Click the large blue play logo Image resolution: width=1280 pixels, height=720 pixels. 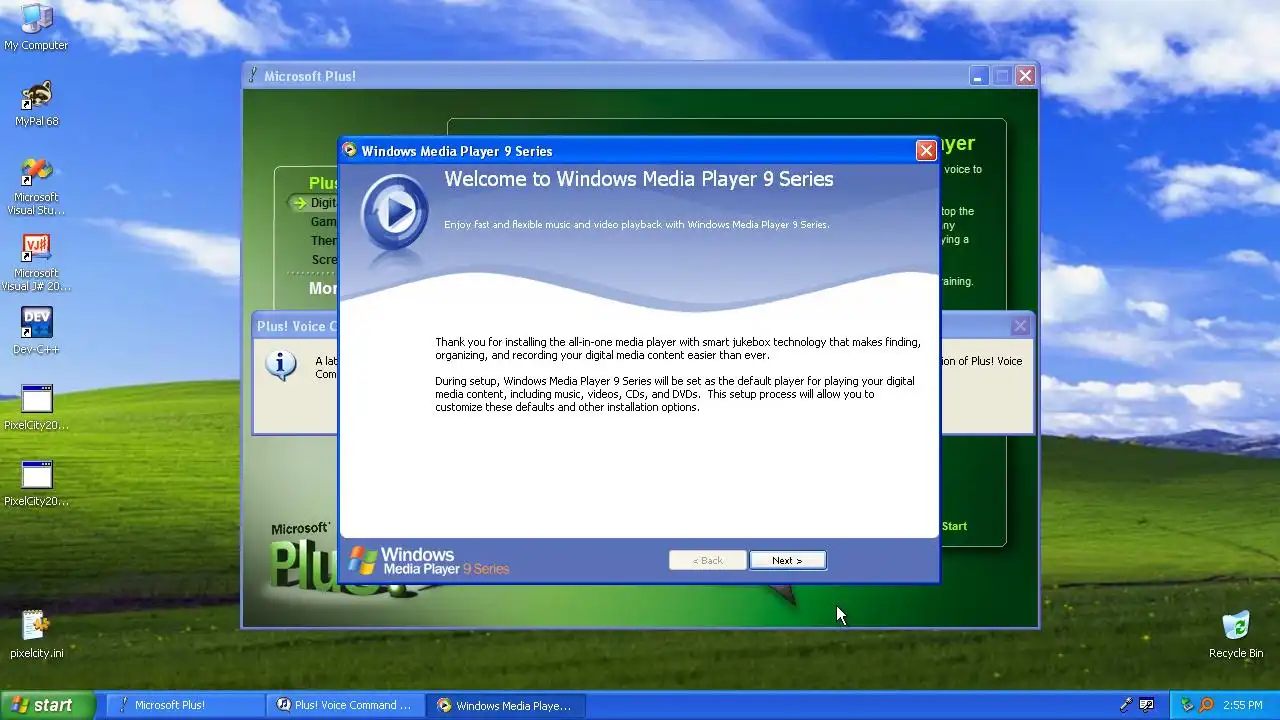coord(394,212)
